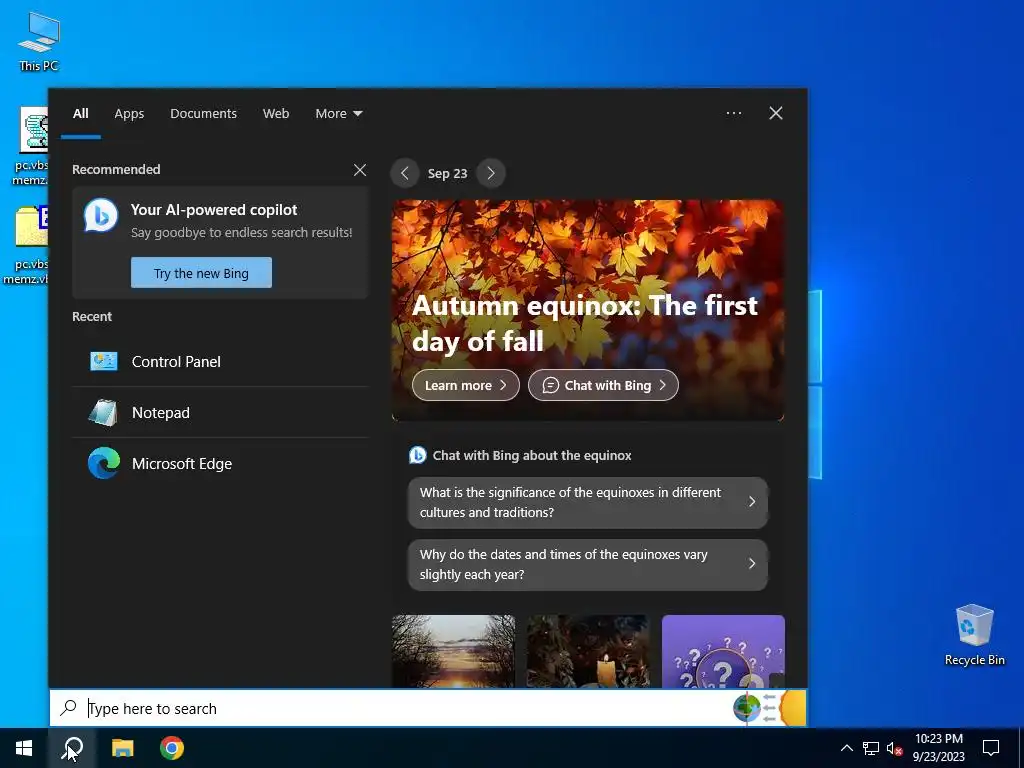Click the taskbar search magnifier icon

pos(72,748)
